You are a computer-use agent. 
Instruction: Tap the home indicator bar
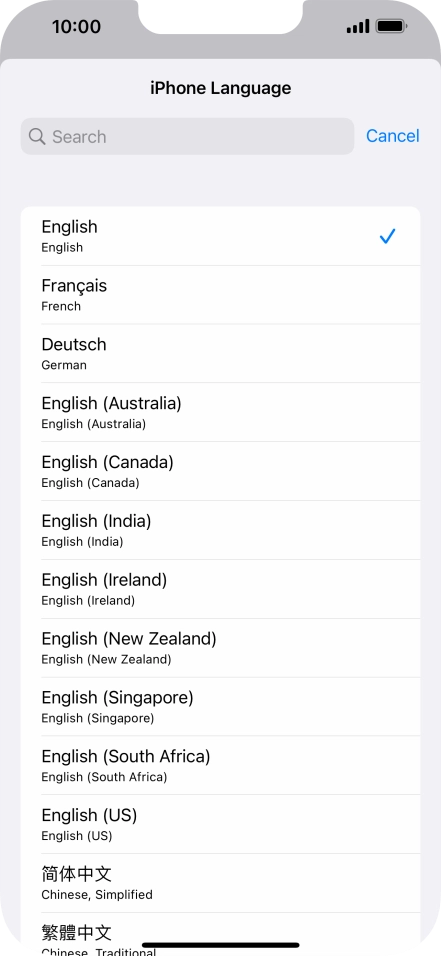click(x=221, y=945)
